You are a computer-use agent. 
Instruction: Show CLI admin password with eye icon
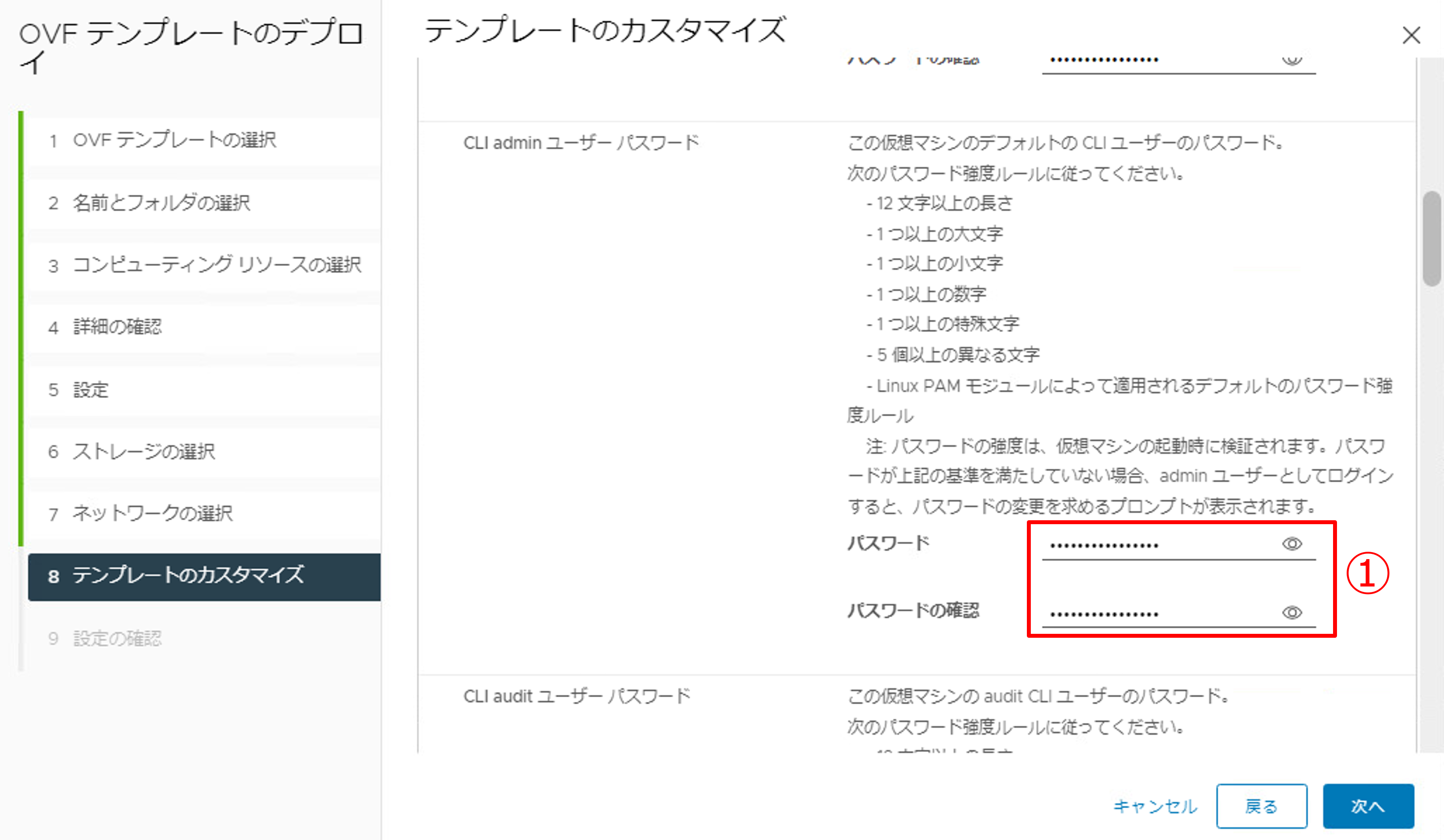click(1292, 543)
